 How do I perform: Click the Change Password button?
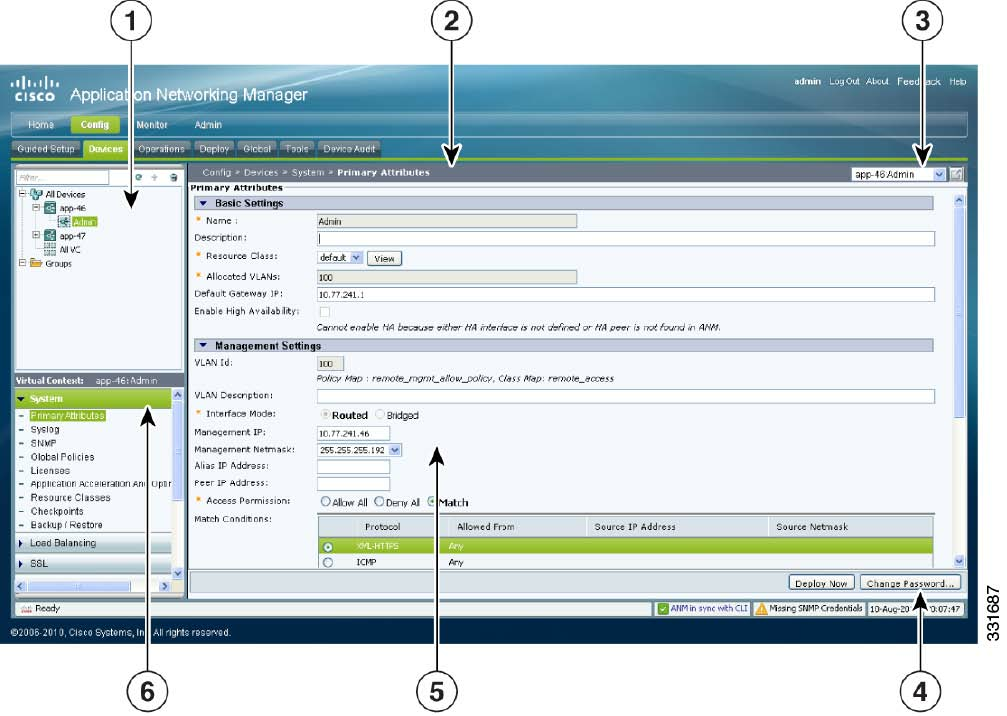tap(911, 582)
